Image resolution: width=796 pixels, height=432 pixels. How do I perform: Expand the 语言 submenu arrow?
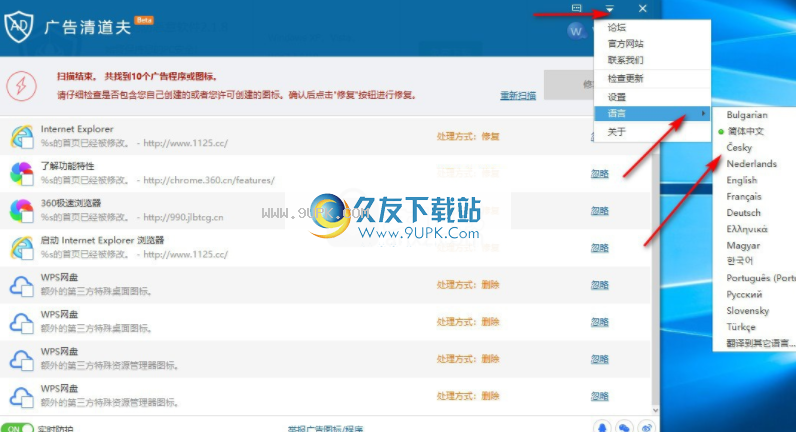coord(703,113)
